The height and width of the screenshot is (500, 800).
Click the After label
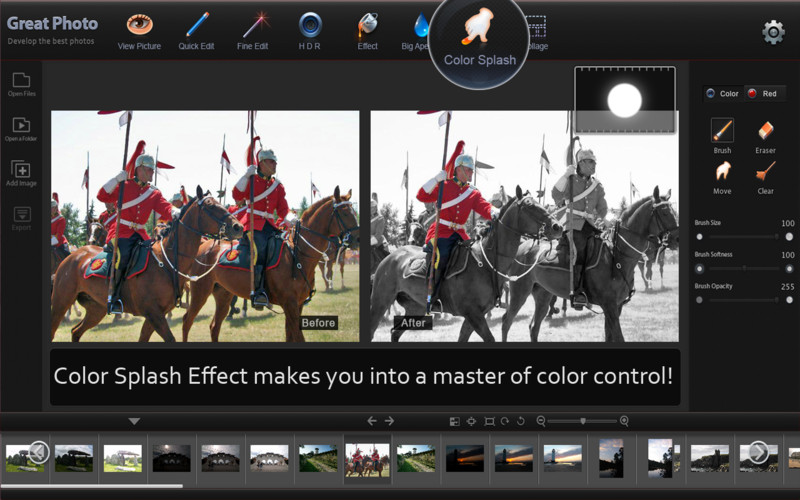(x=413, y=323)
